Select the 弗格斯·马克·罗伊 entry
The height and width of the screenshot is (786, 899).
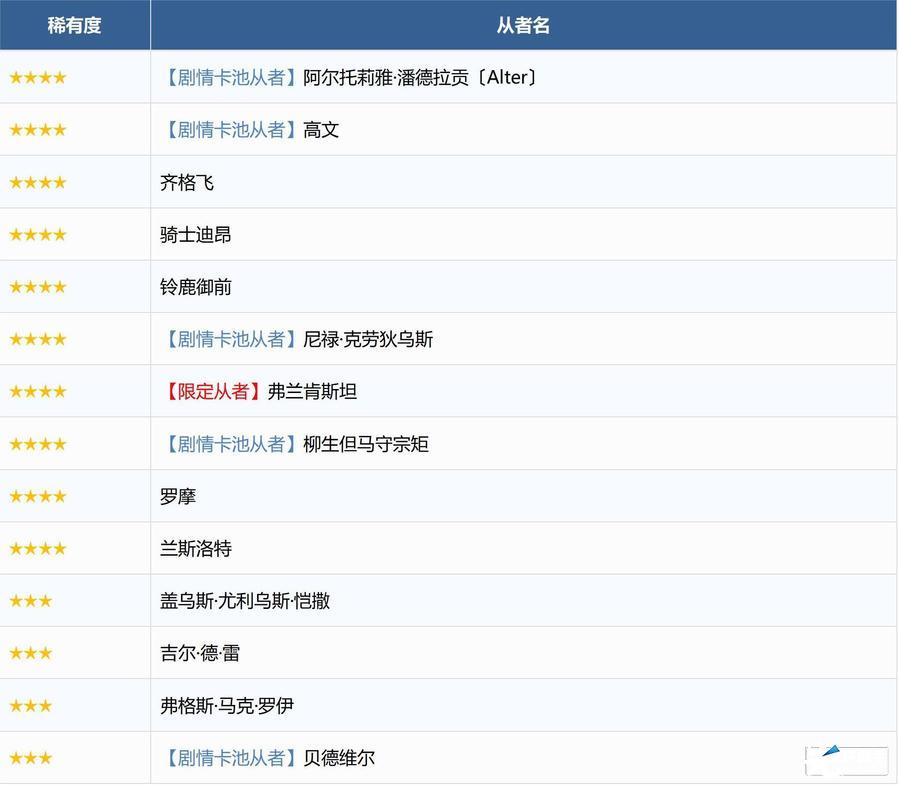[227, 706]
